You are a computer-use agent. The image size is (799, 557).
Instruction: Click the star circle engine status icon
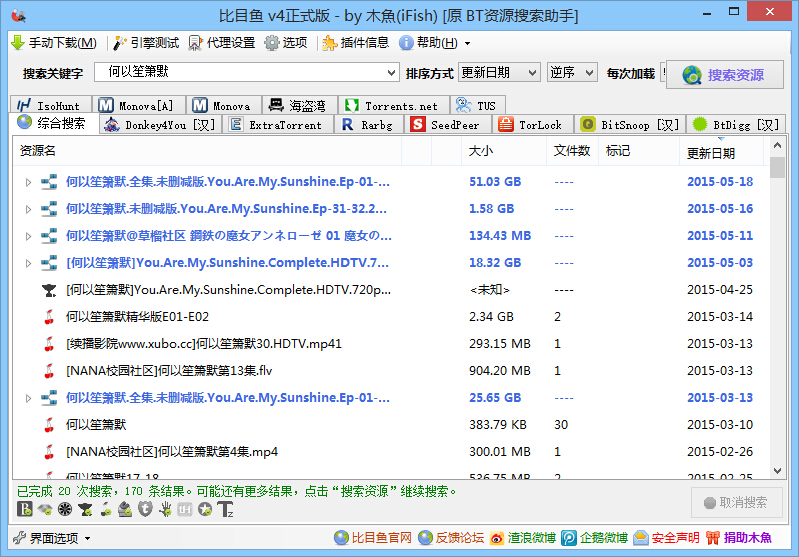205,509
